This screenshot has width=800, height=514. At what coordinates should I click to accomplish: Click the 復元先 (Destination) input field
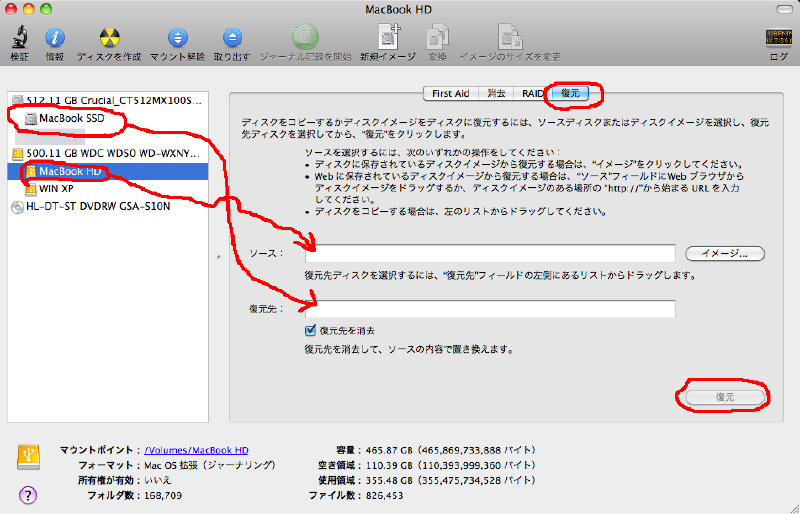pos(490,309)
